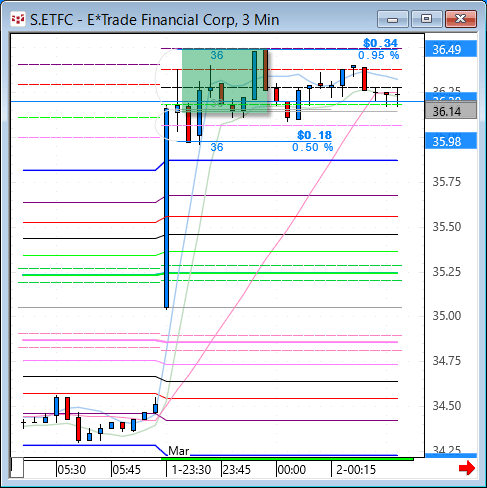
Task: Click the 35.00 price axis label
Action: (447, 315)
